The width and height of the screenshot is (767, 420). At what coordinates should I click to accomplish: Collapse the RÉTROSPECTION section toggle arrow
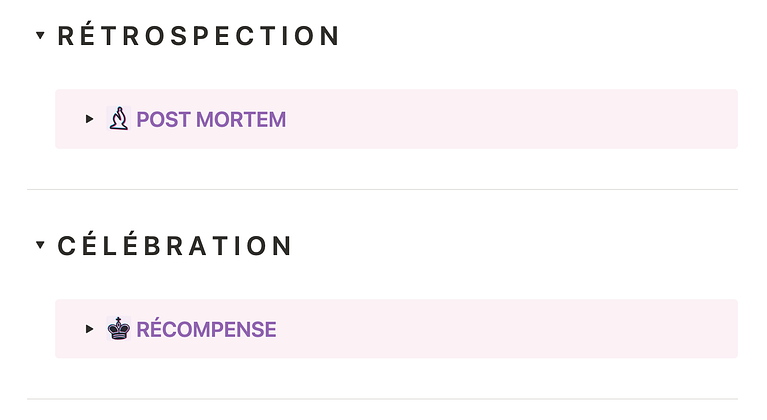pyautogui.click(x=41, y=35)
